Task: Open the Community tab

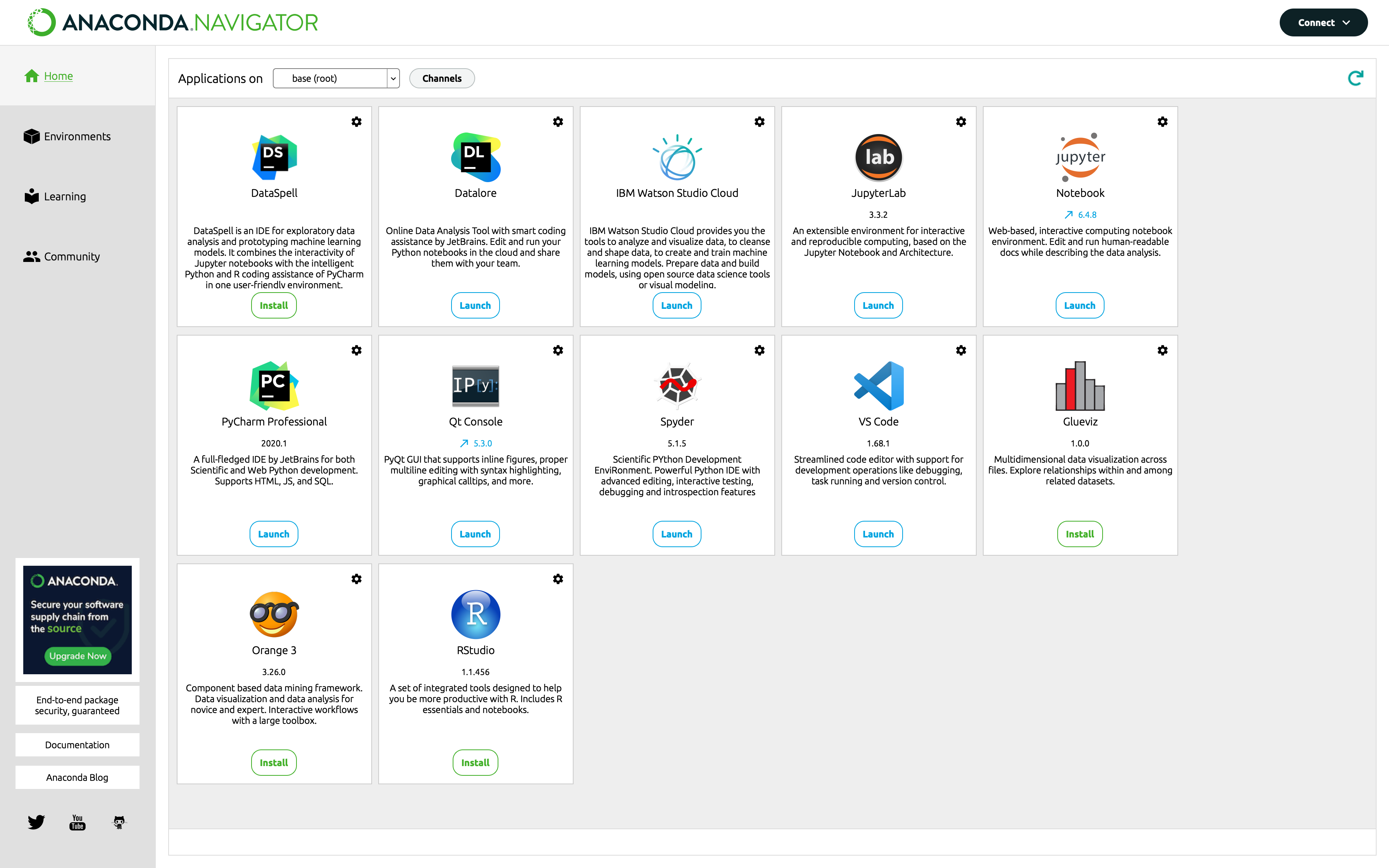Action: click(61, 257)
